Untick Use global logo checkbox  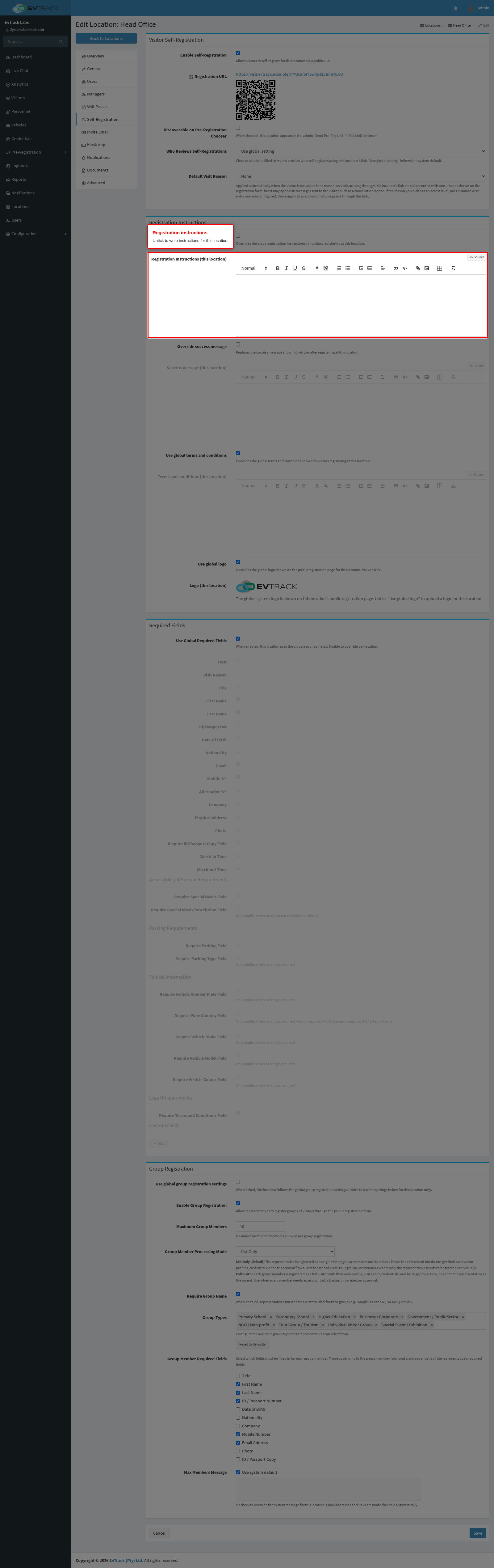click(238, 562)
